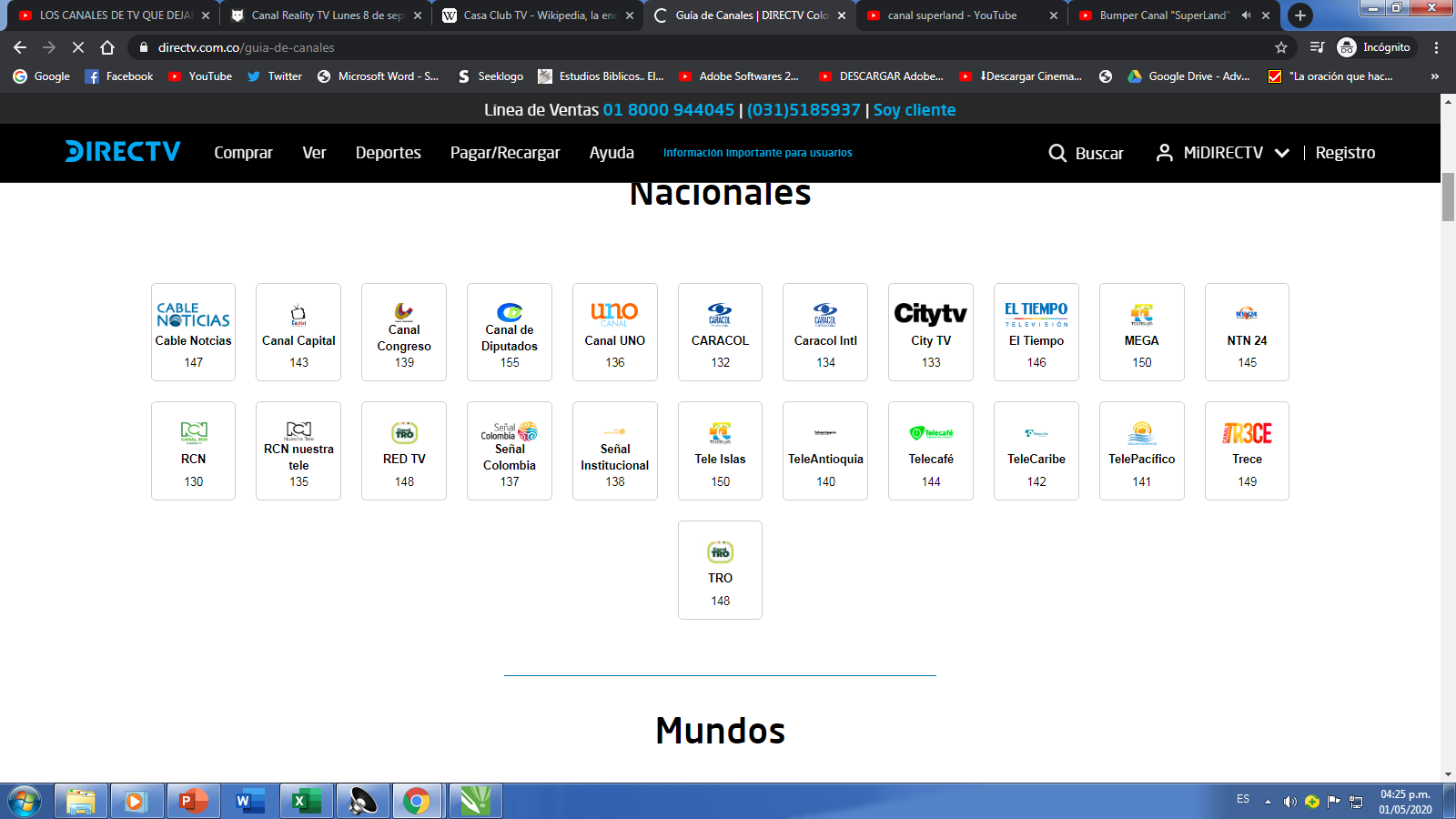Show more bookmarks with the chevron
Screen dimensions: 1456x819
1434,76
